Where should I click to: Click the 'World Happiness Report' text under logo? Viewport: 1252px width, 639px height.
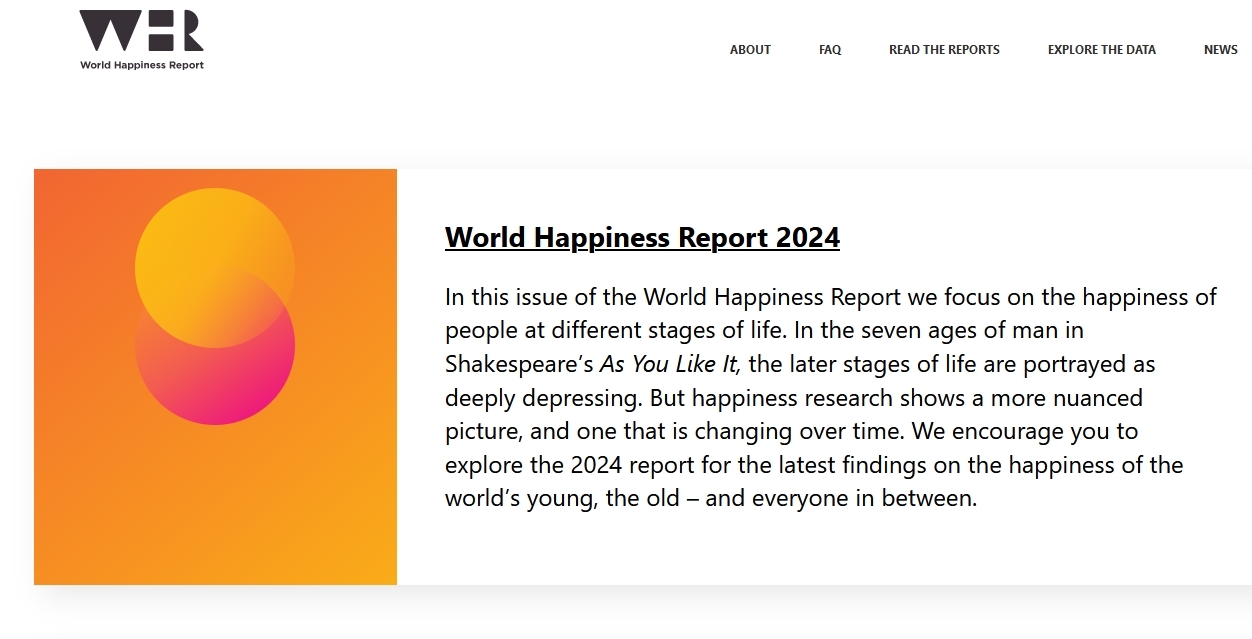point(142,65)
